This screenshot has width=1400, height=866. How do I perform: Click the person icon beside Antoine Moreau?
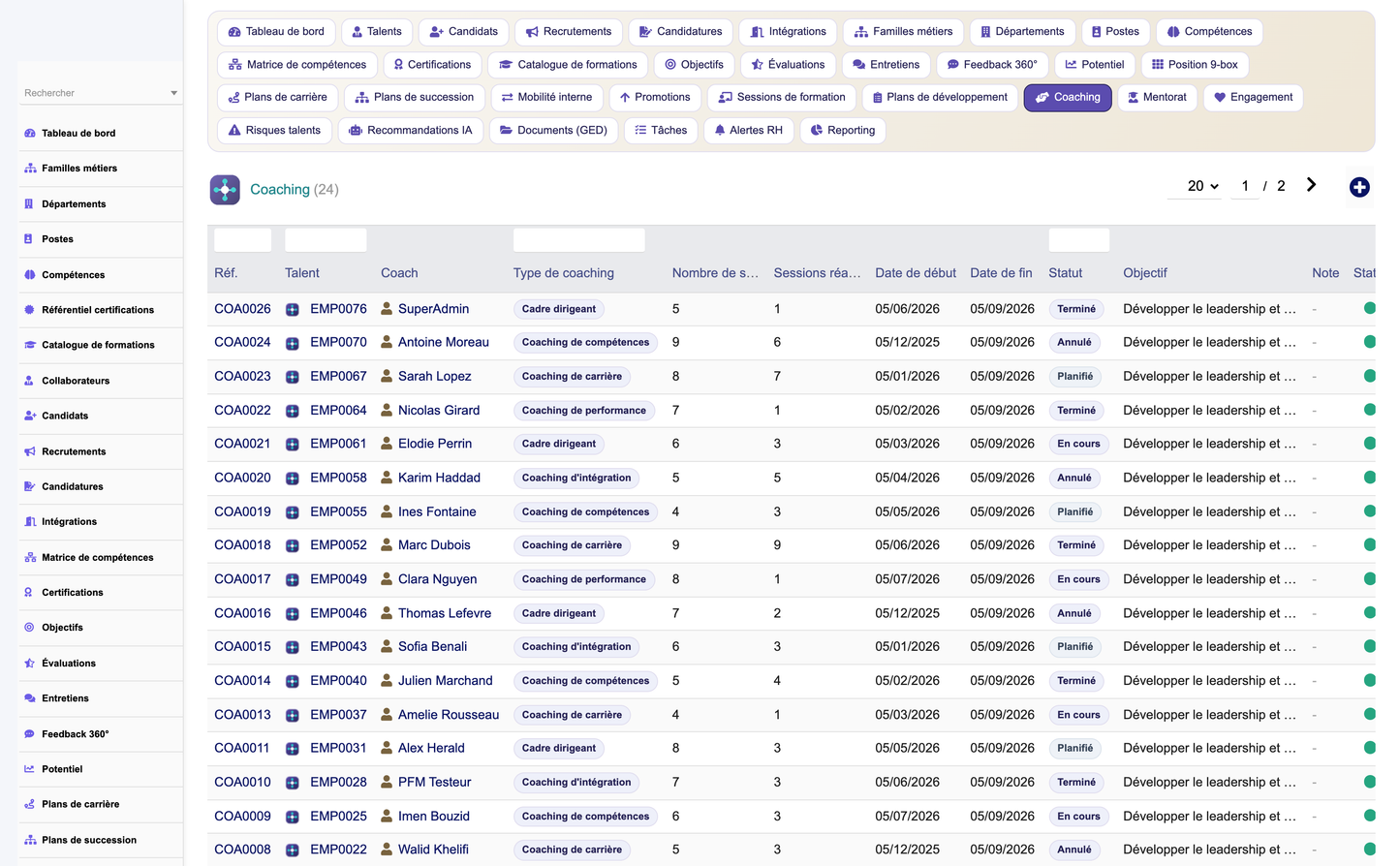tap(387, 342)
